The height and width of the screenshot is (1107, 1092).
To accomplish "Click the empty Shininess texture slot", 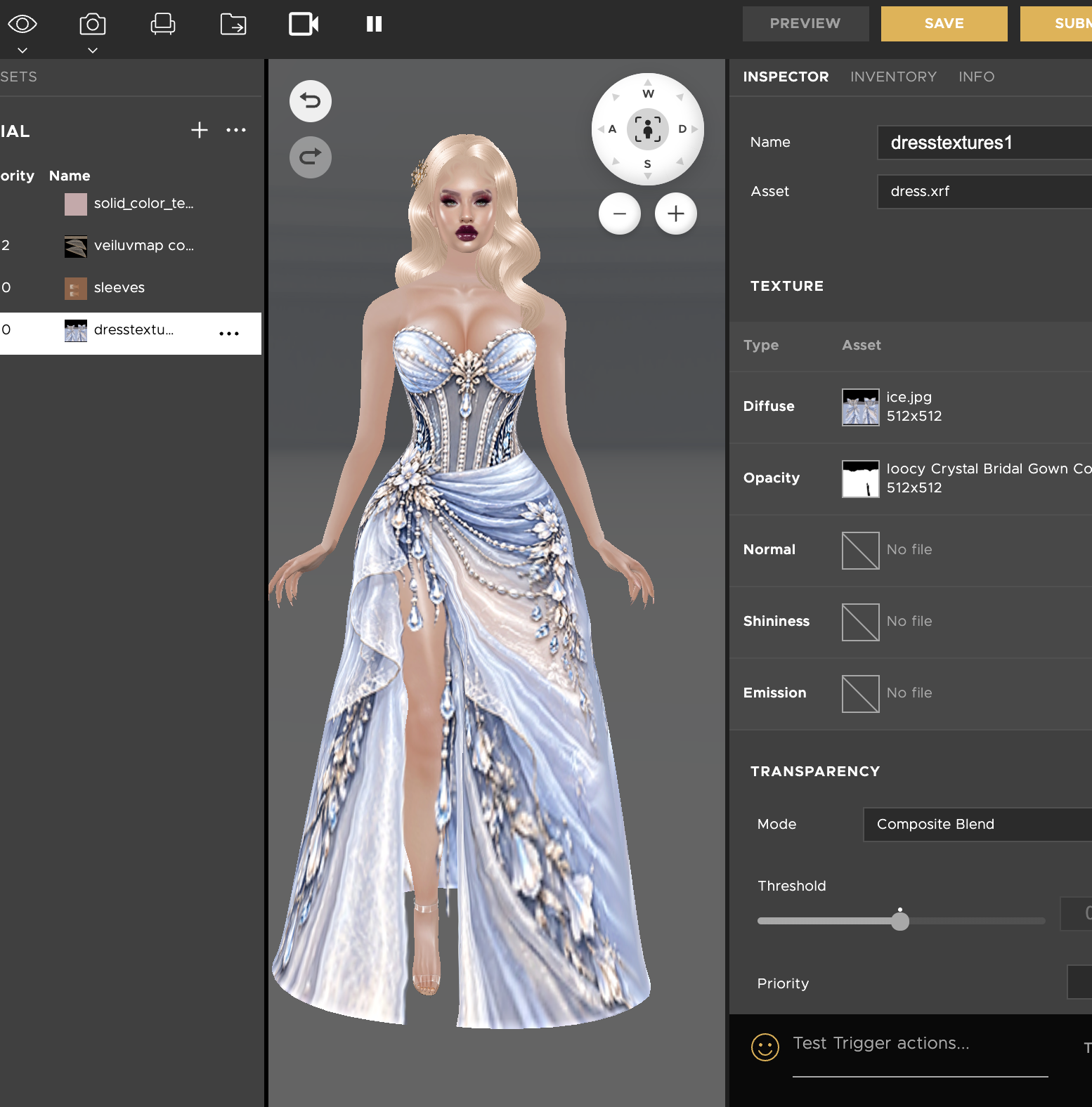I will click(x=861, y=622).
